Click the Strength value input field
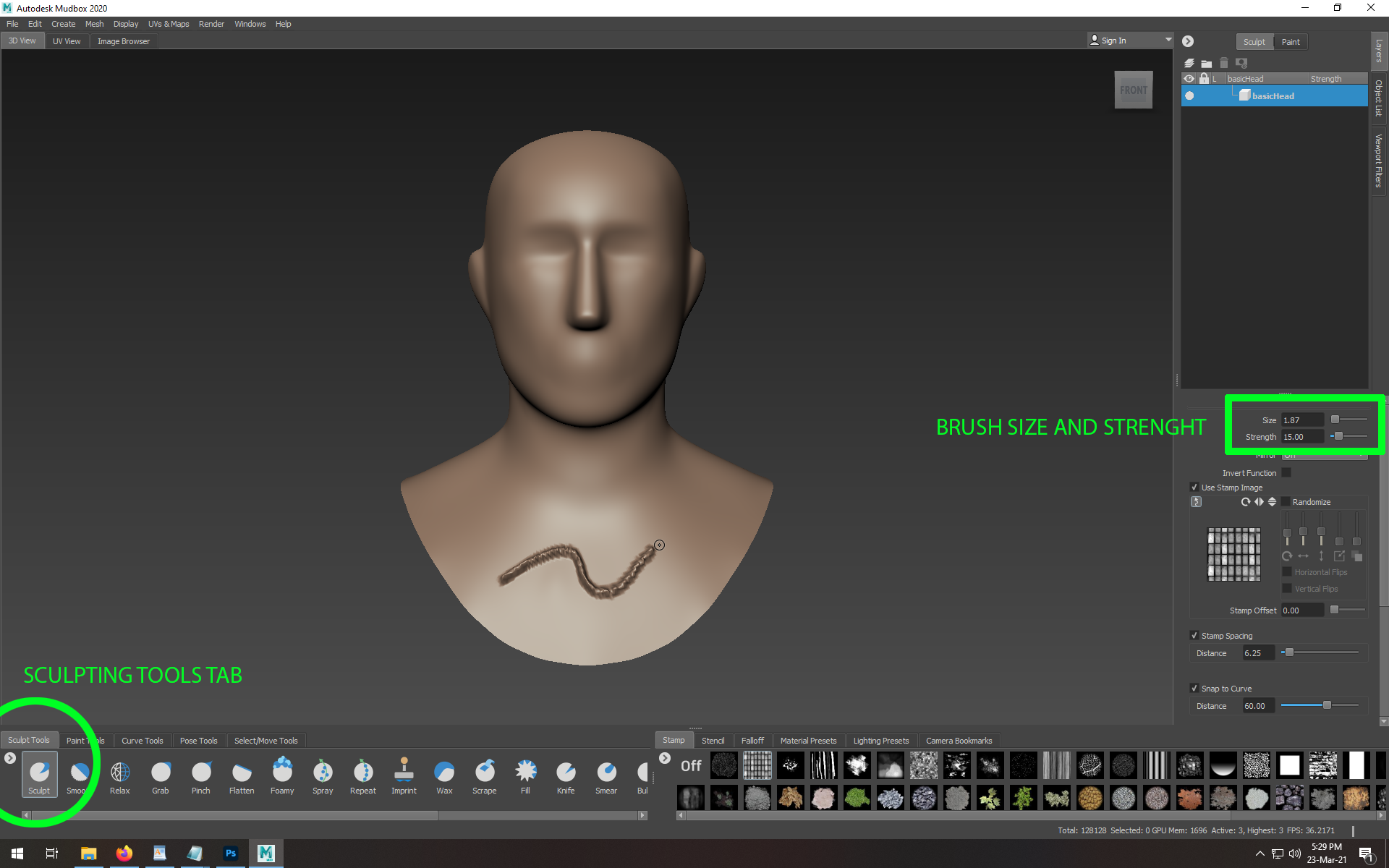 click(1303, 437)
